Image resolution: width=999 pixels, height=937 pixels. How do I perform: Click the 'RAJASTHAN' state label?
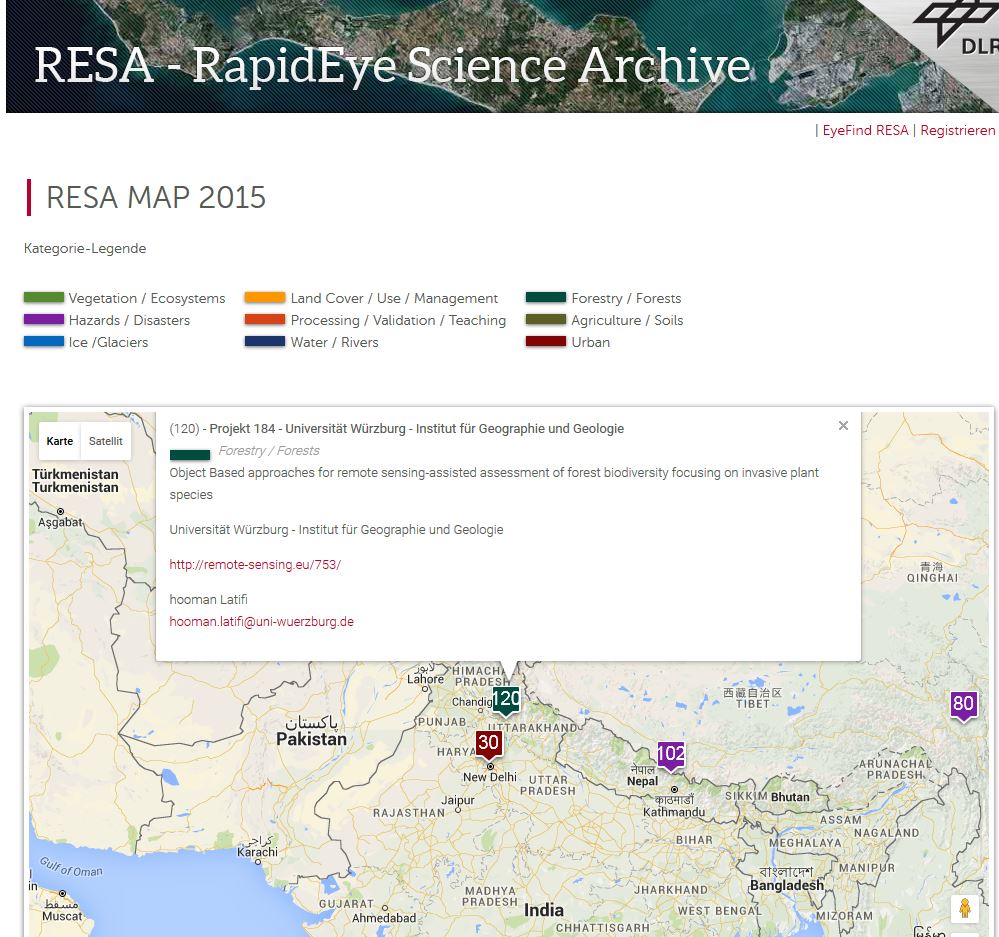pos(409,813)
